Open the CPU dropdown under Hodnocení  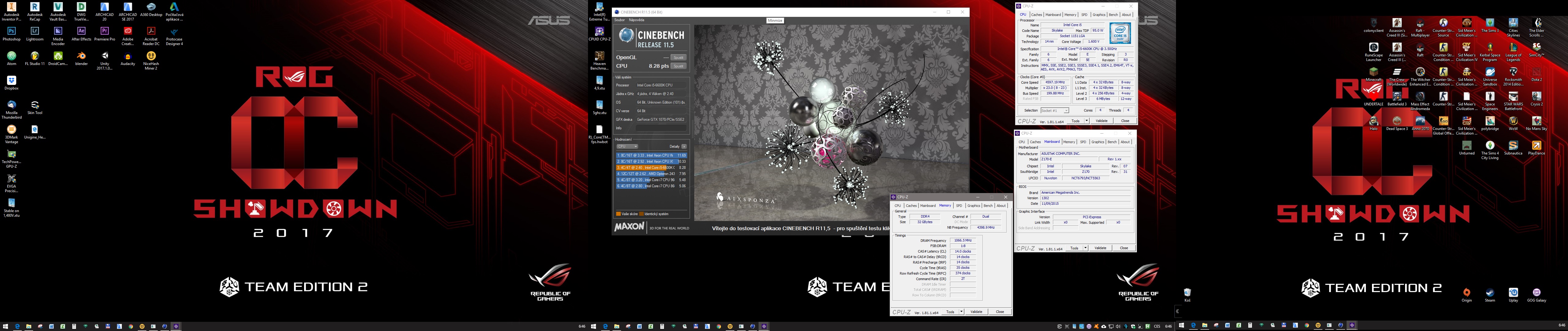627,146
